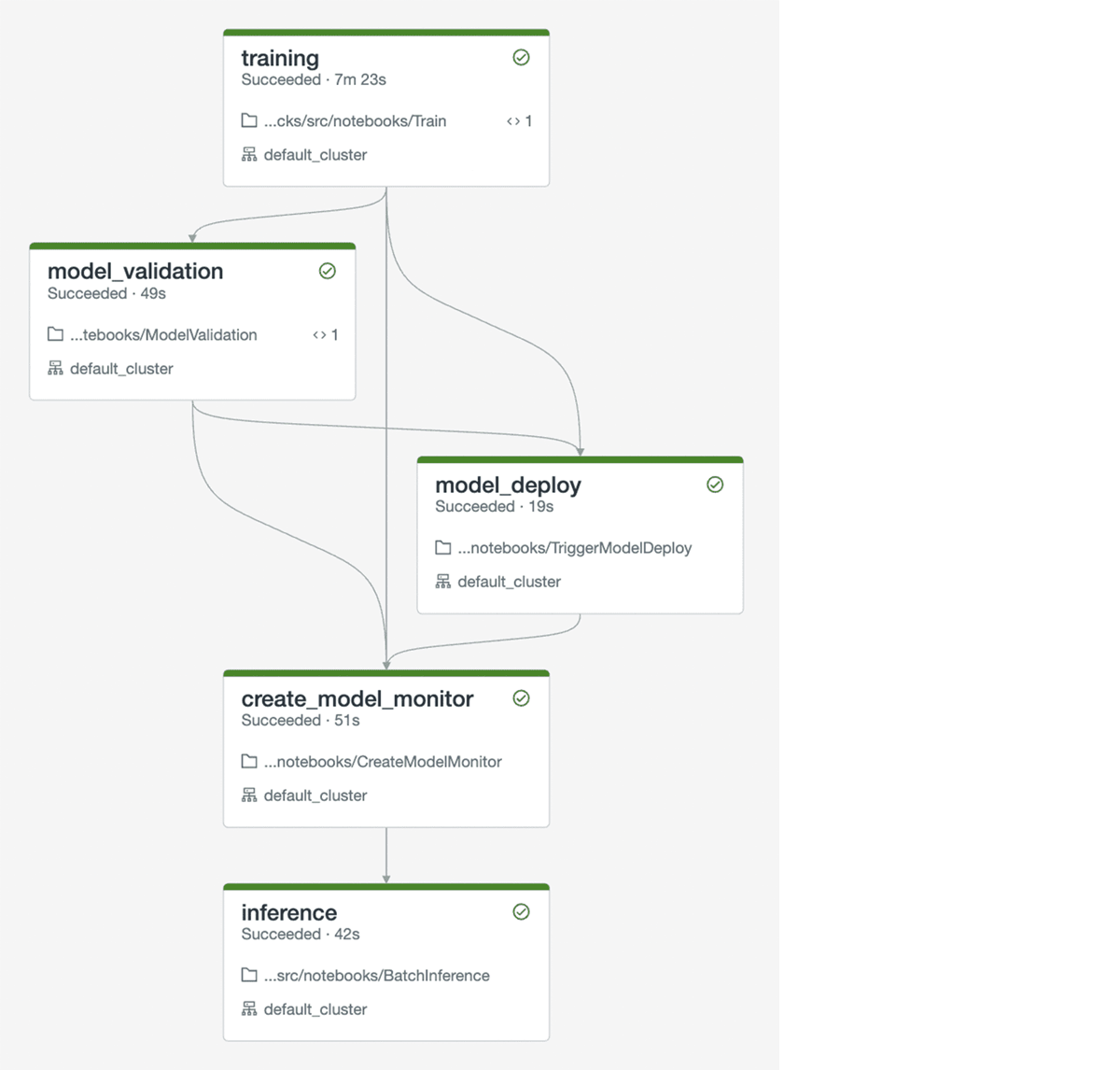Click default_cluster label in inference task

(x=315, y=1009)
